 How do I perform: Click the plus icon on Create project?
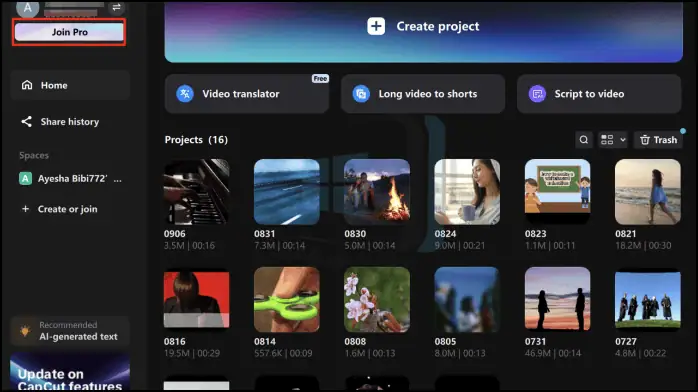tap(376, 26)
